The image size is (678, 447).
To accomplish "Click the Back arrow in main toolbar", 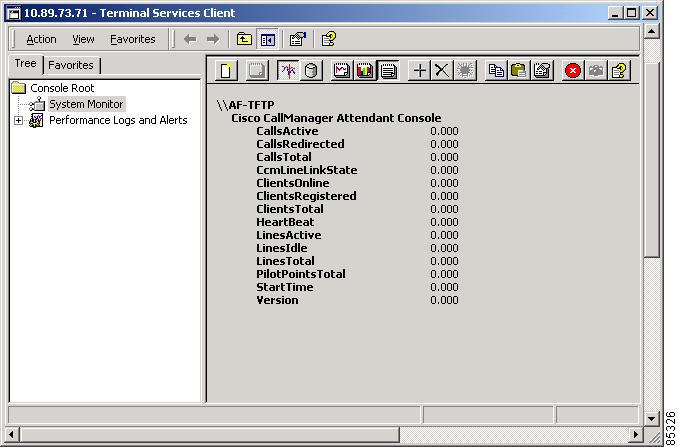I will (x=190, y=39).
